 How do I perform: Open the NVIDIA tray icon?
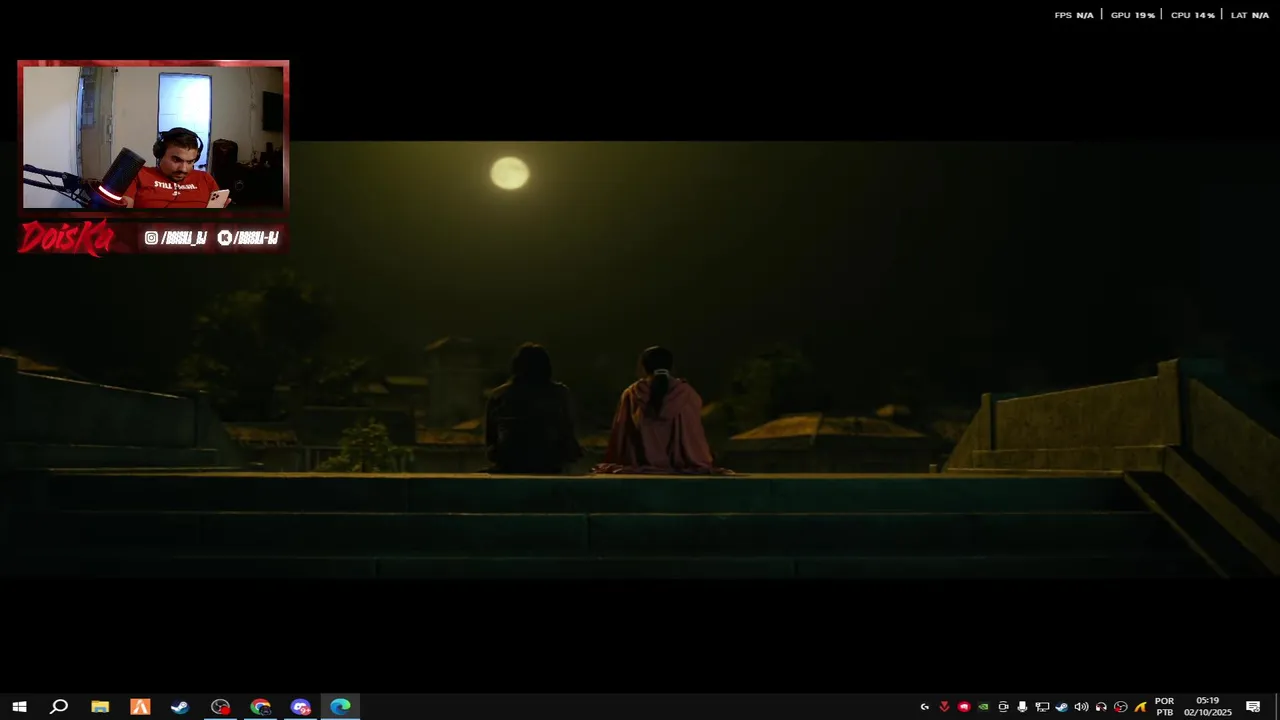tap(983, 707)
